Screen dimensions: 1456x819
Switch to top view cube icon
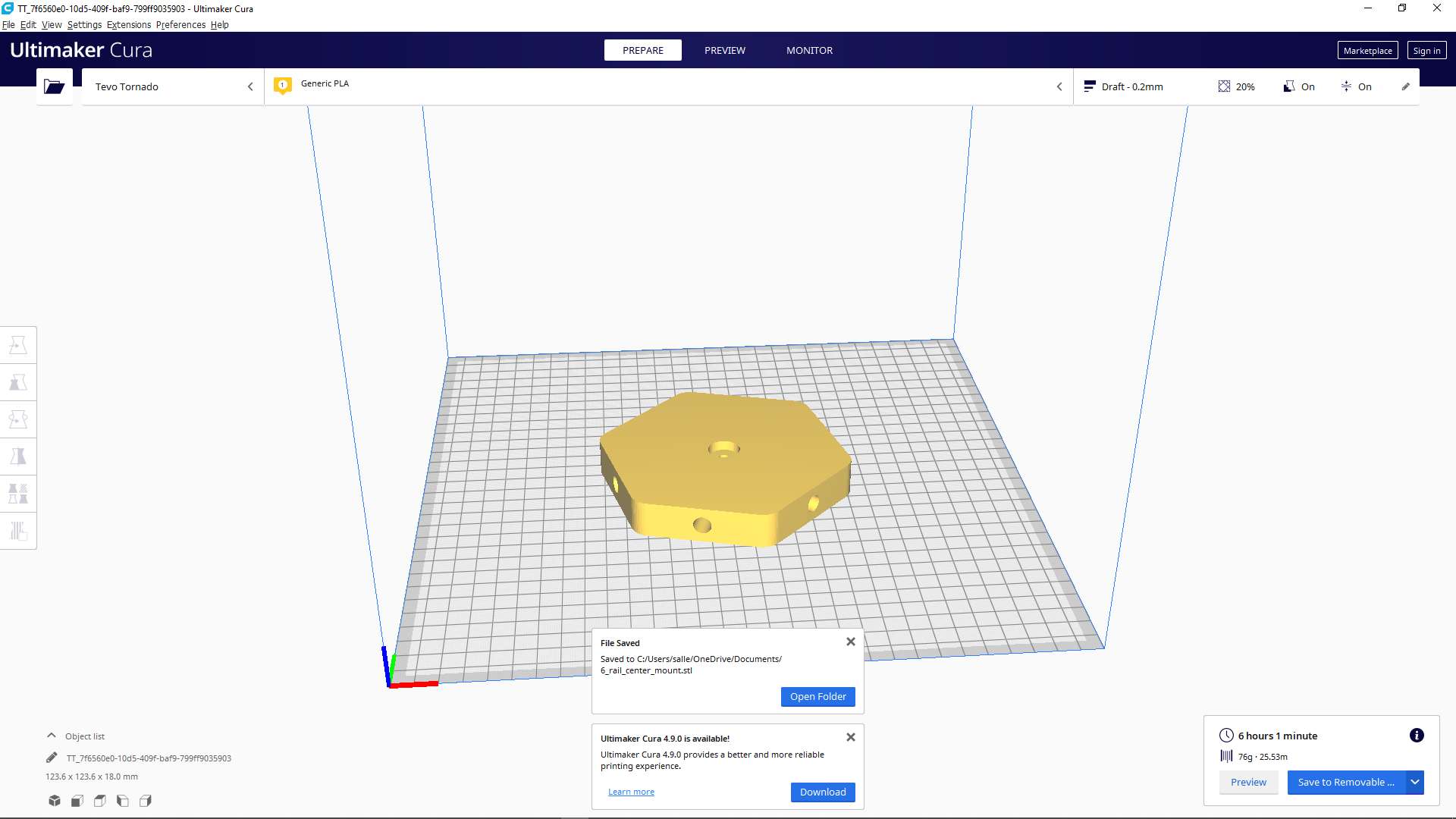point(100,801)
